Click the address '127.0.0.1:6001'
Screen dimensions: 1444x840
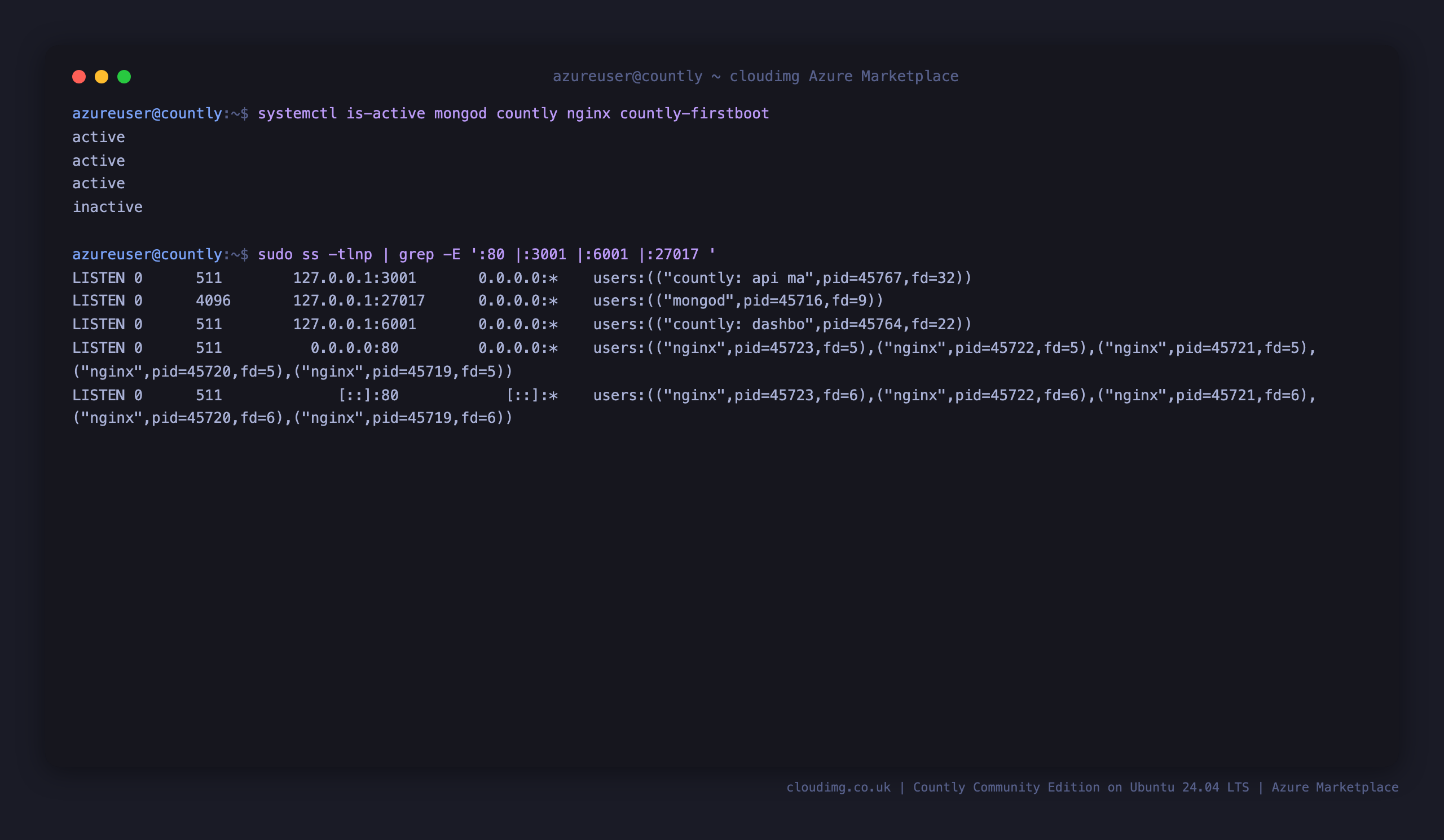pyautogui.click(x=355, y=324)
